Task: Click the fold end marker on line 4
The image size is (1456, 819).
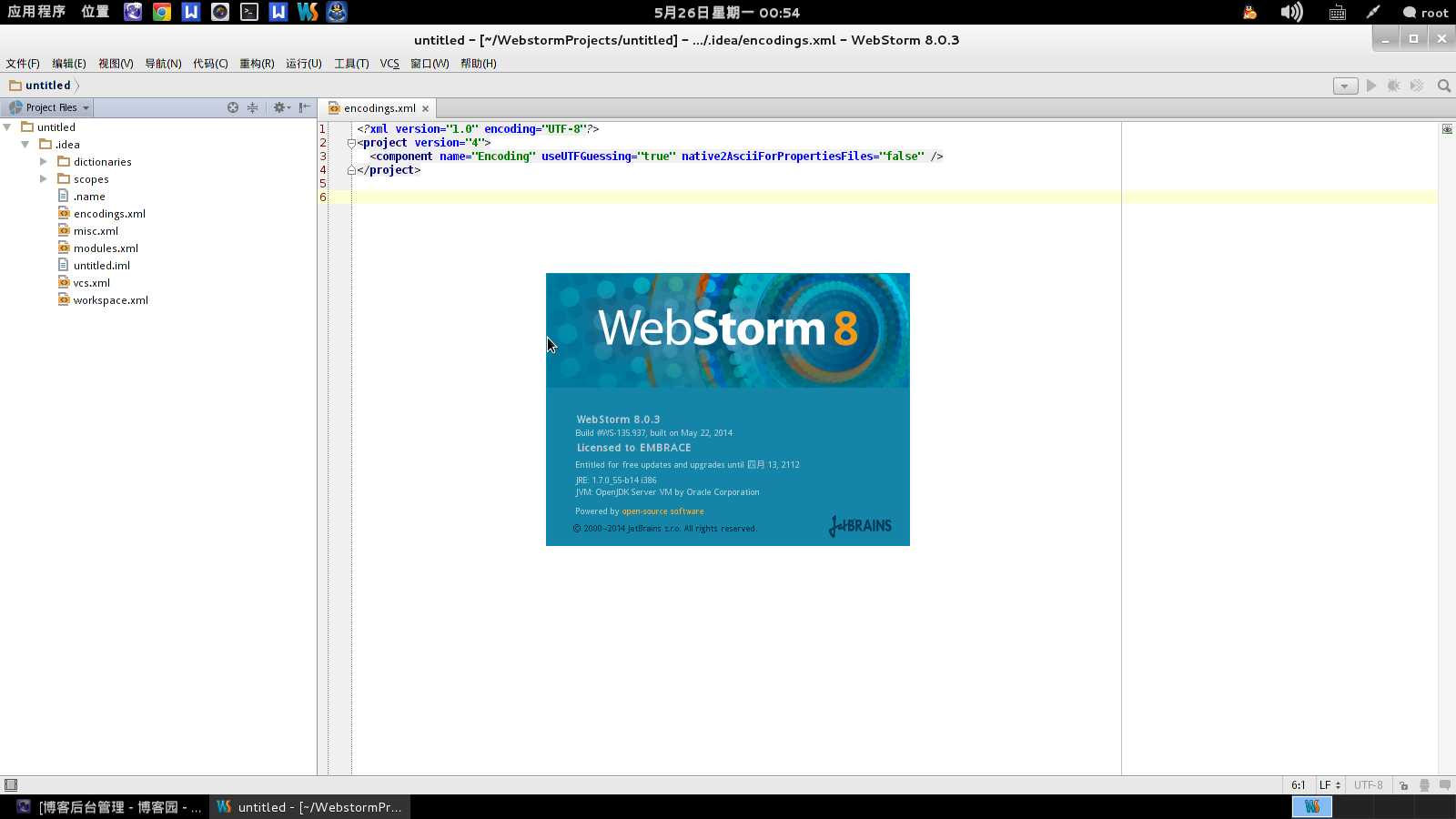Action: tap(351, 170)
